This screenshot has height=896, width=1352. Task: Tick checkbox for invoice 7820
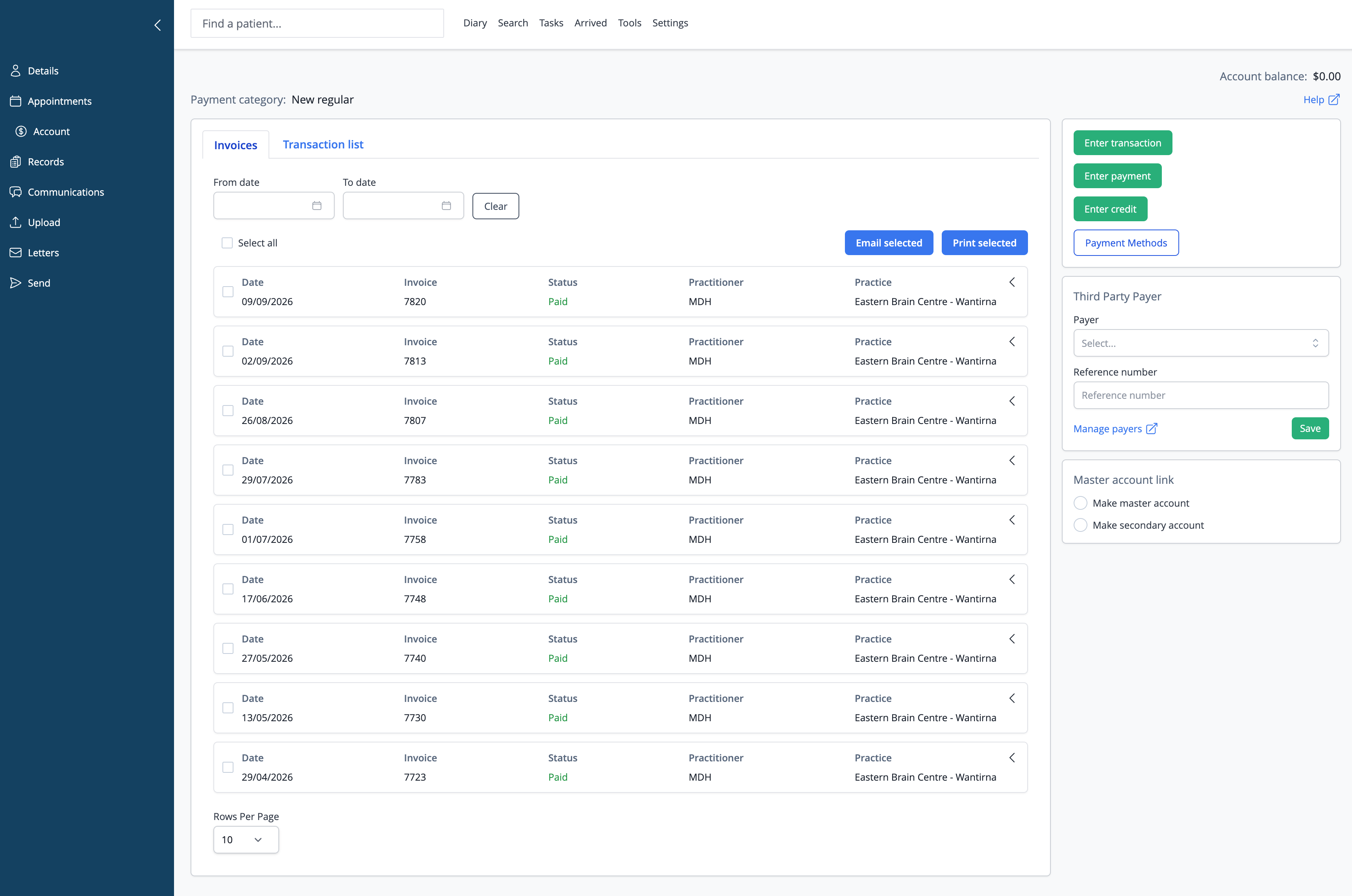coord(228,292)
